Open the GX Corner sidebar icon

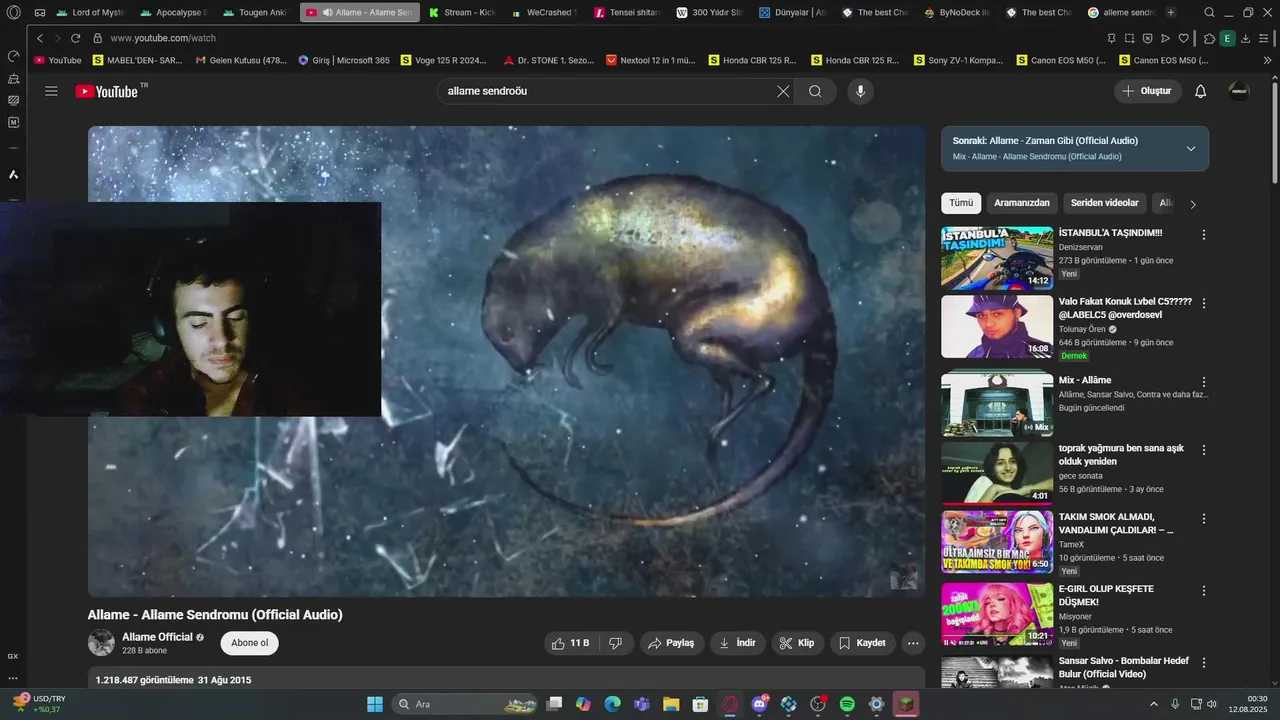[x=13, y=656]
